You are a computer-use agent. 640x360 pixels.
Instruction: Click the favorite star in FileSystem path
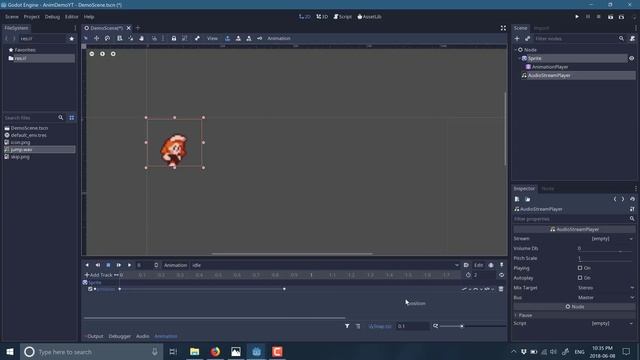click(71, 38)
